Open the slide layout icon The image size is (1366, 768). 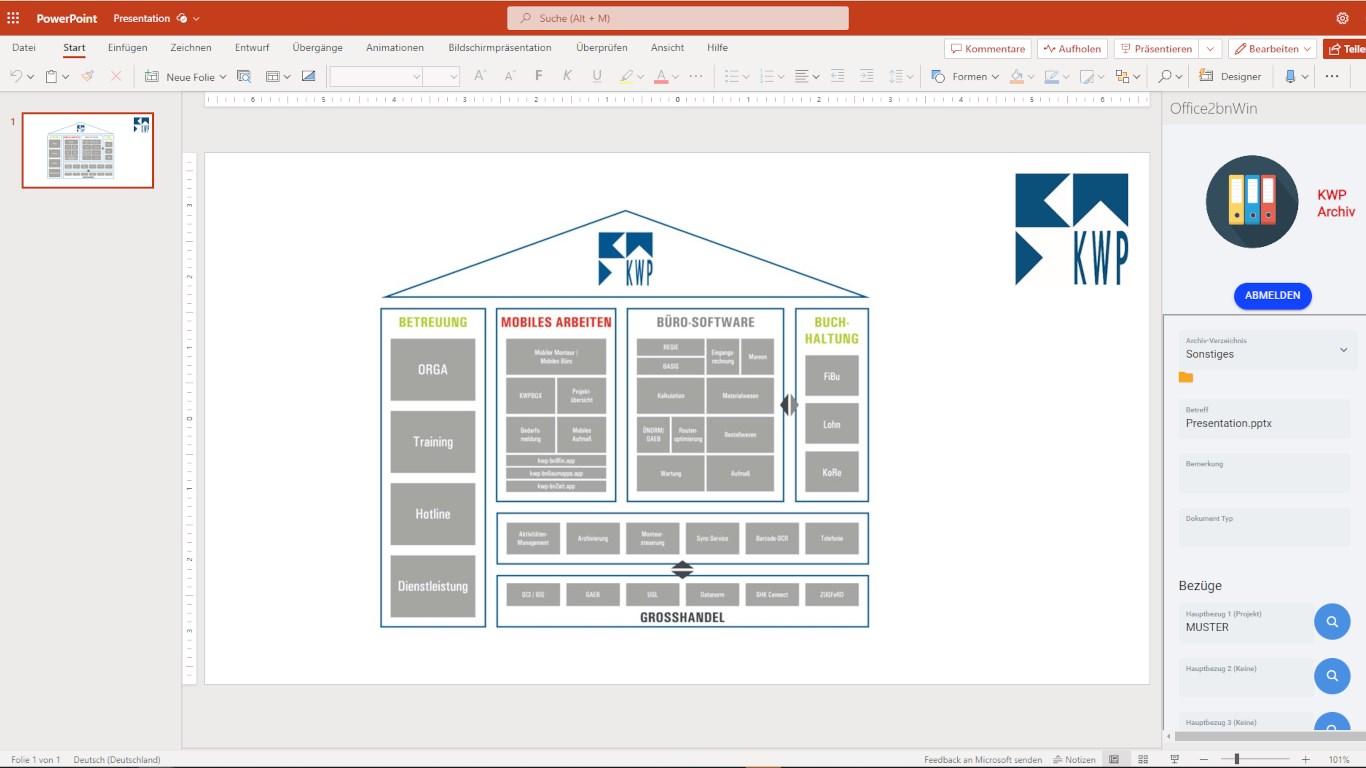coord(272,76)
